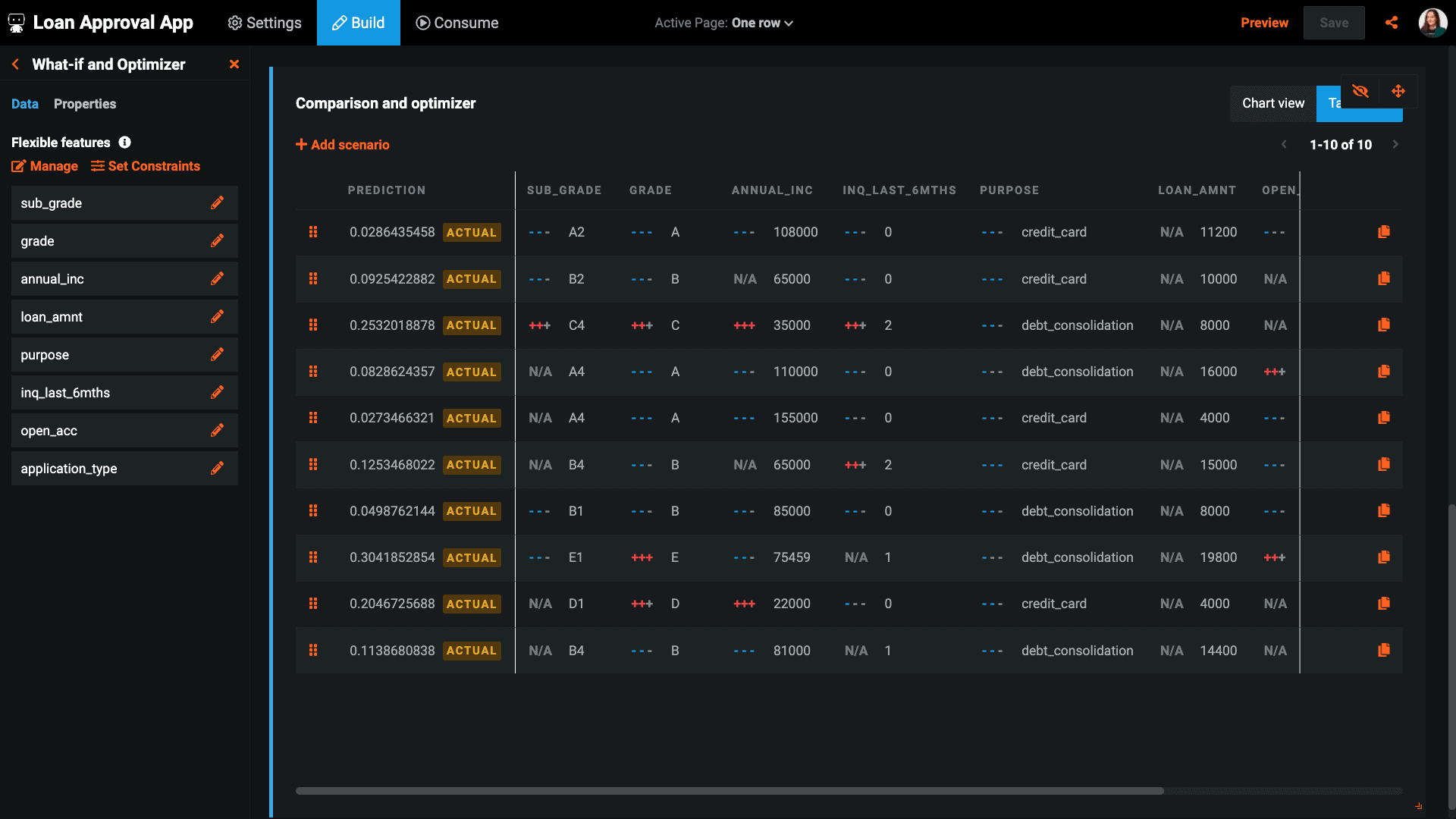Copy the scenario row 0.0828624357
Screen dimensions: 1456x819
1384,372
